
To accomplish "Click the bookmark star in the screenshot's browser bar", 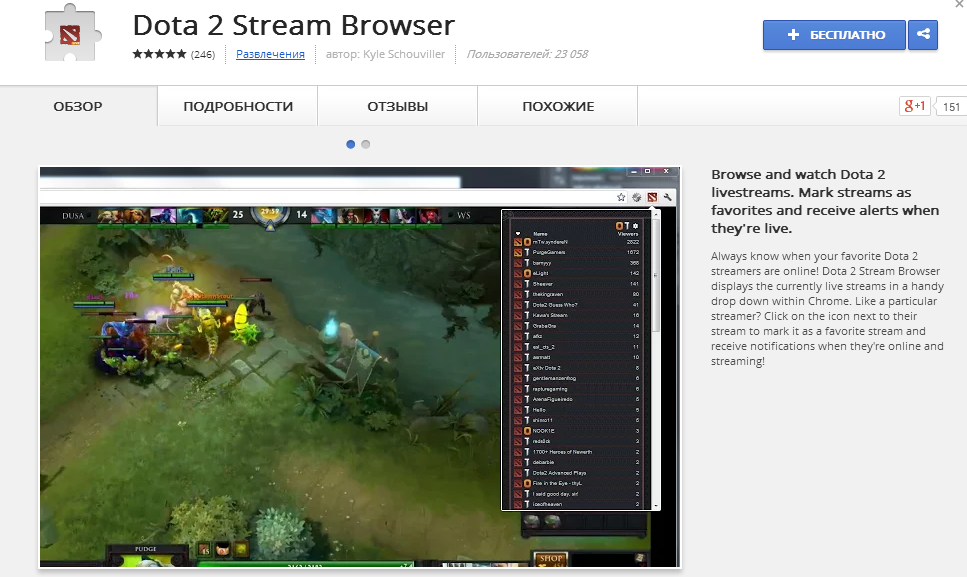I will (x=621, y=197).
